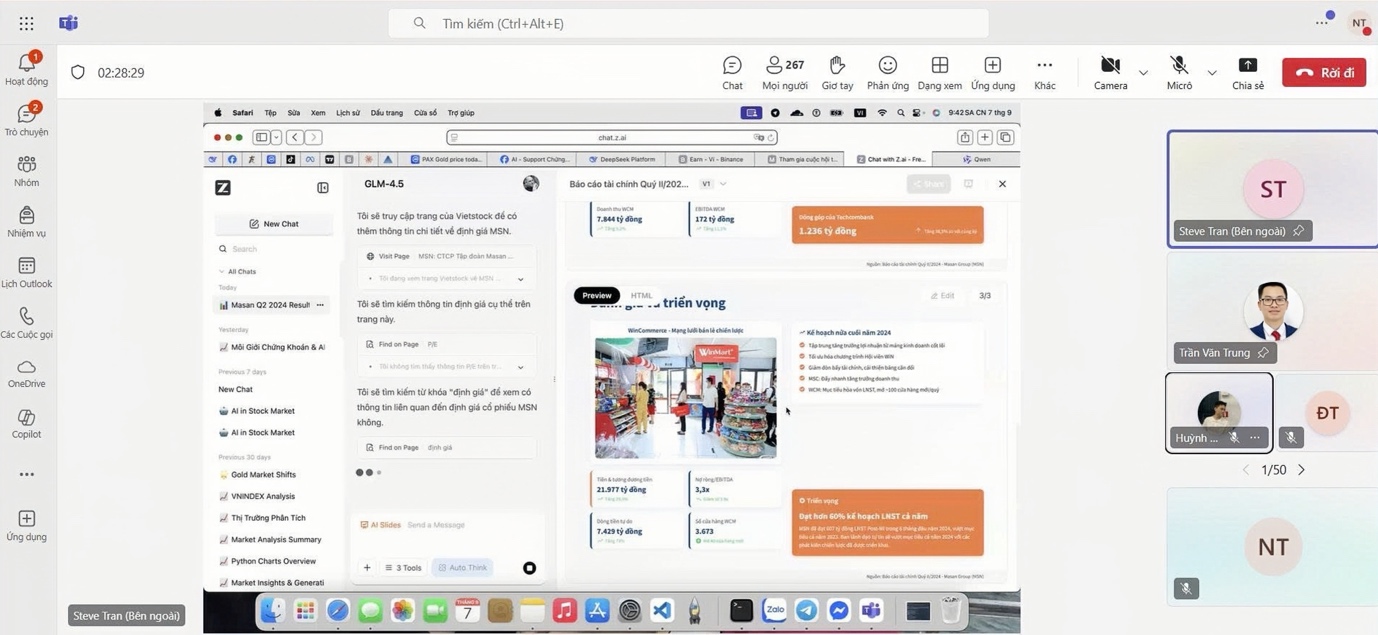This screenshot has width=1378, height=635.
Task: Expand the Camera options dropdown arrow
Action: tap(1143, 73)
